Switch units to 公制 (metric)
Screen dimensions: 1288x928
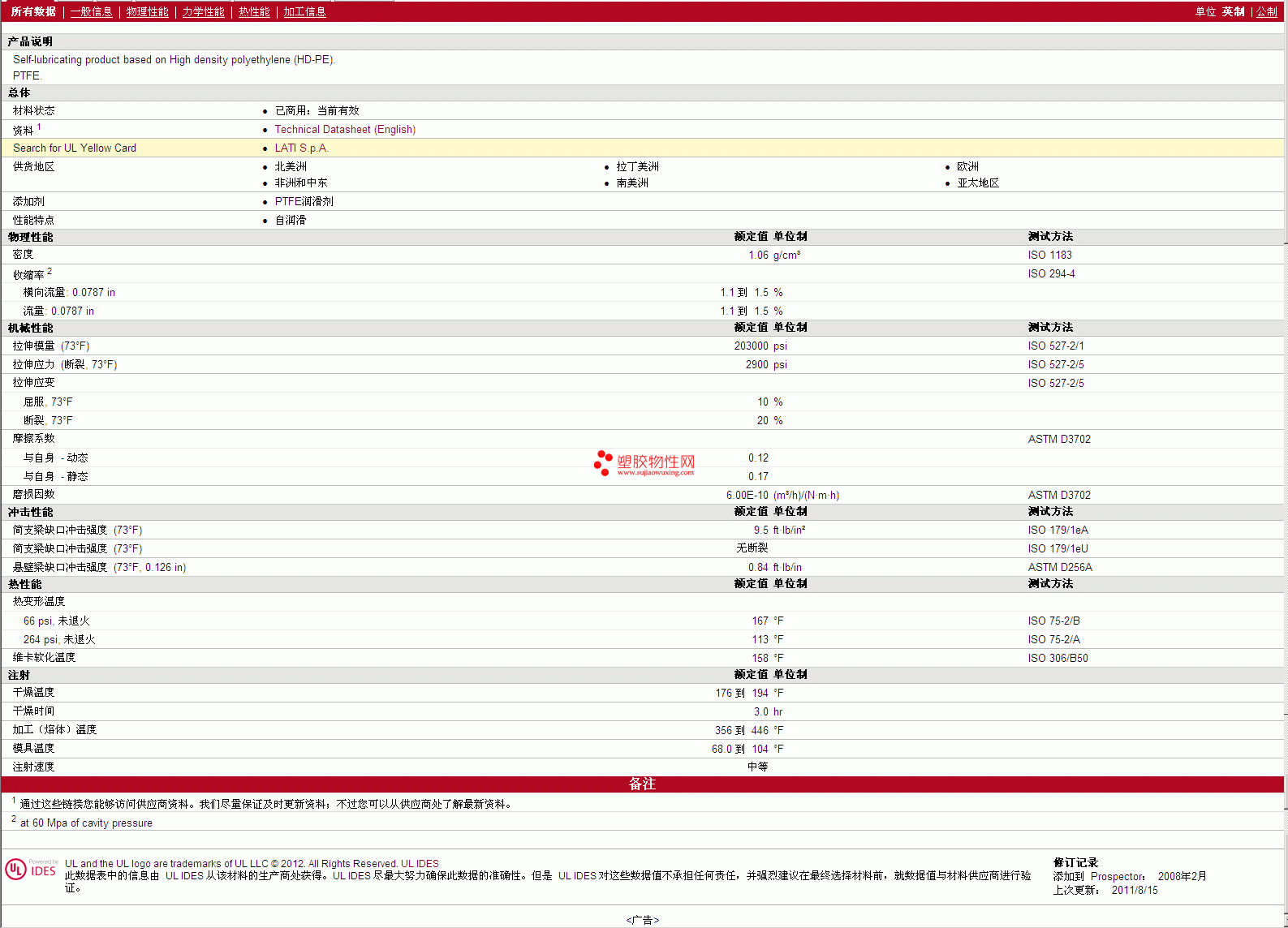click(x=1266, y=11)
